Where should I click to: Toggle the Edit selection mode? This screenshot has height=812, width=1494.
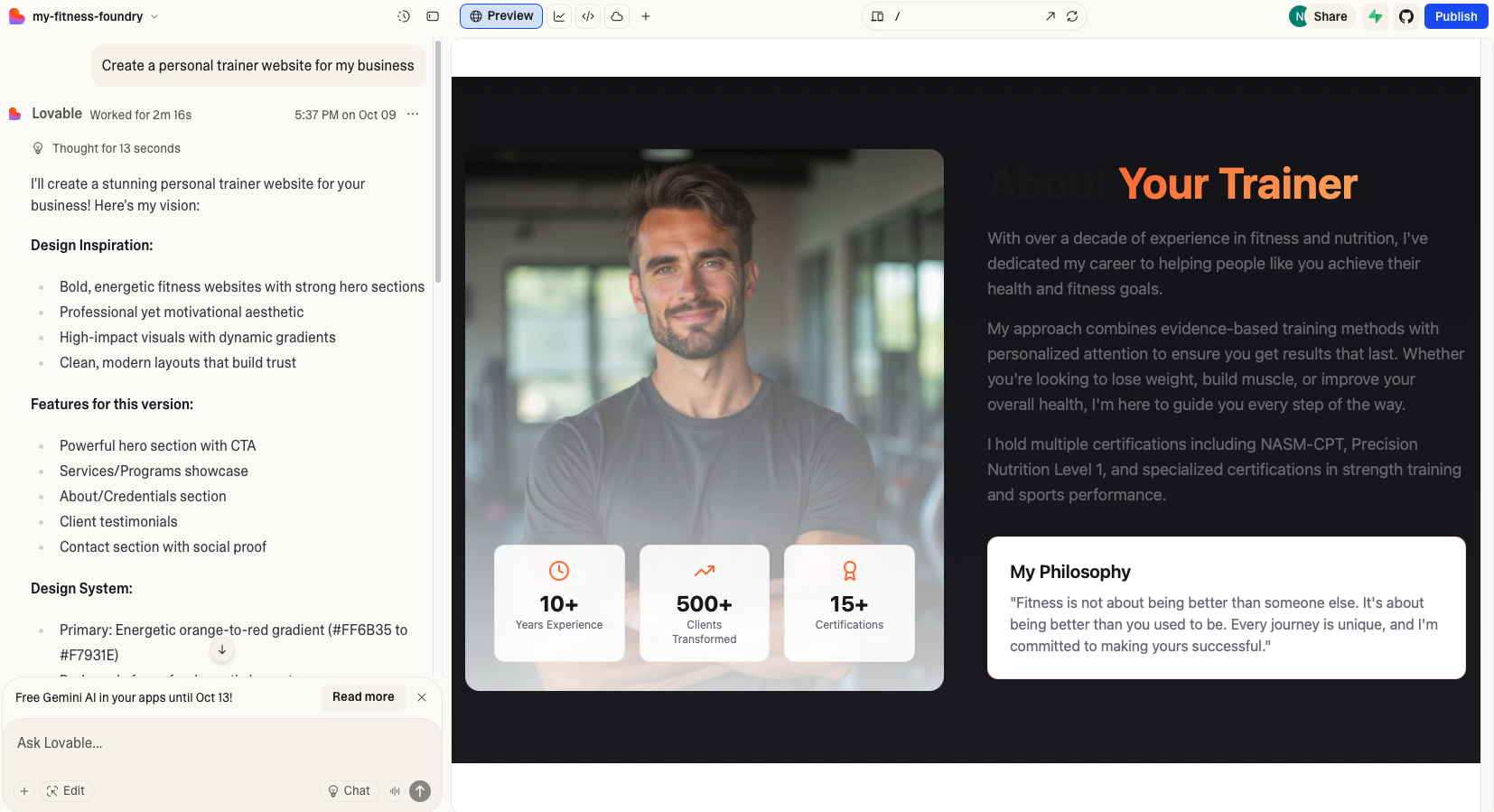[66, 790]
